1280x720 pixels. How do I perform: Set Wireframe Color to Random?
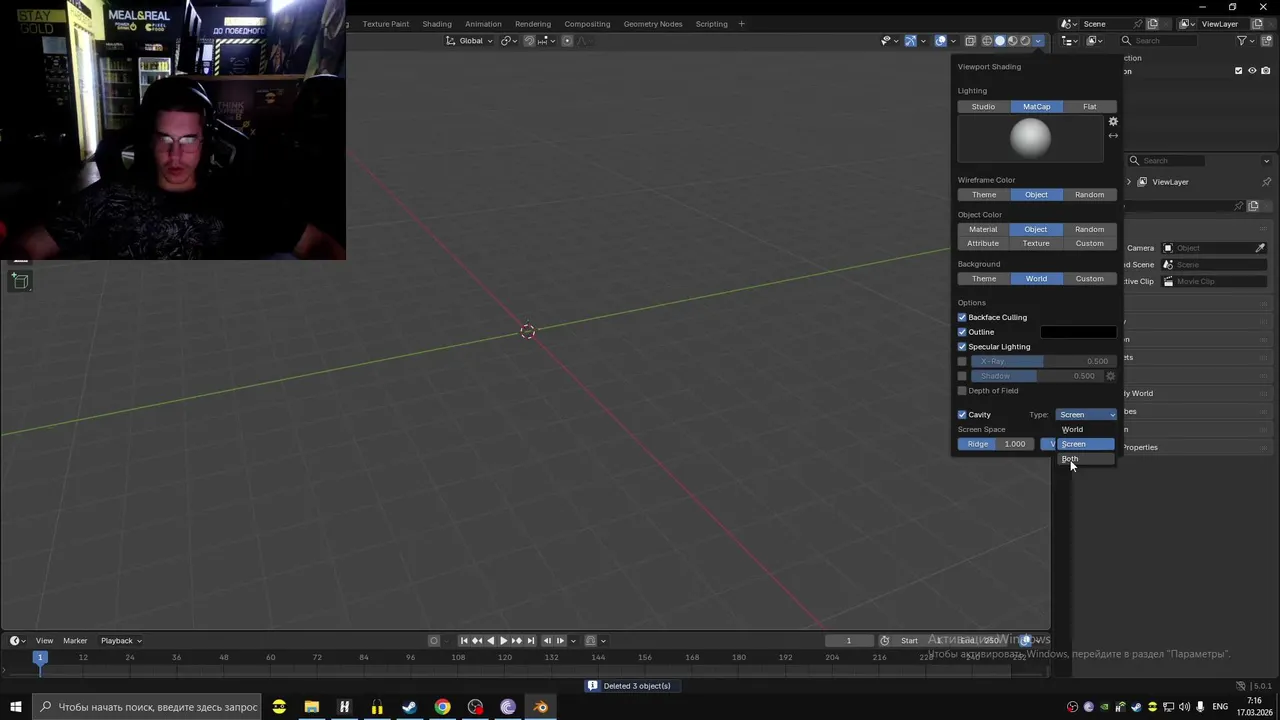[x=1090, y=195]
